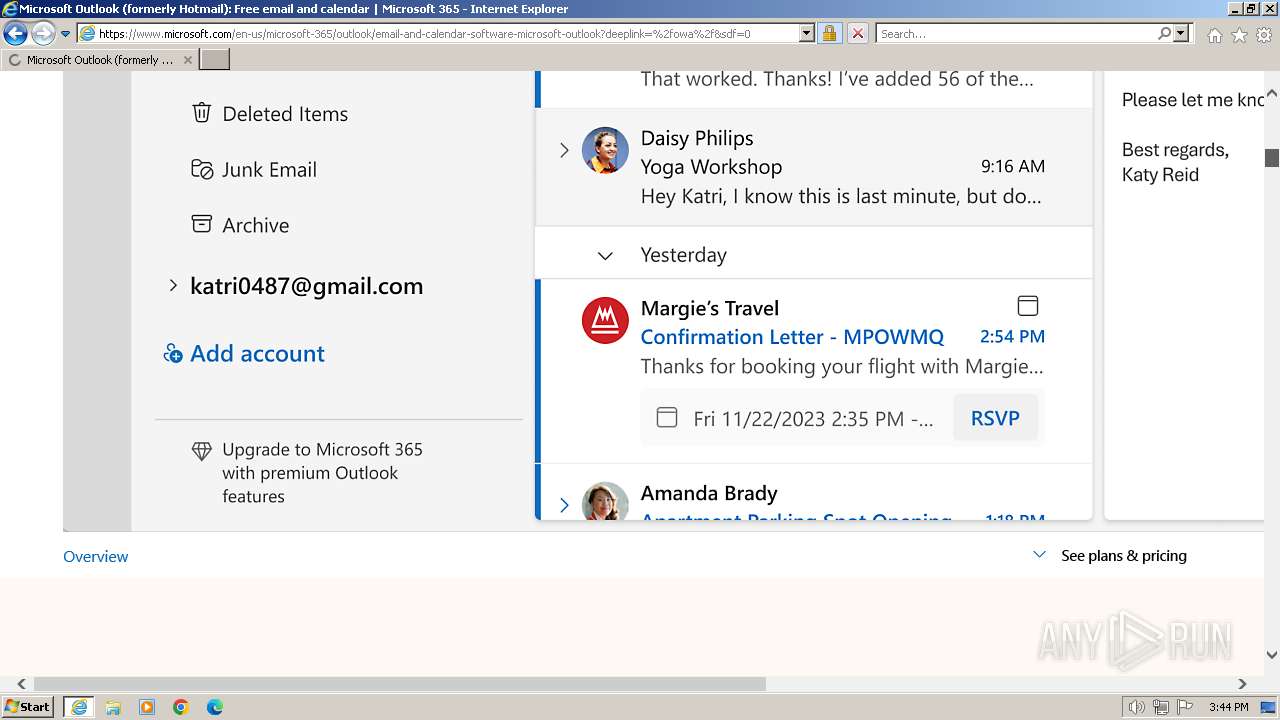This screenshot has height=720, width=1280.
Task: Open Microsoft Edge from taskbar
Action: click(x=215, y=707)
